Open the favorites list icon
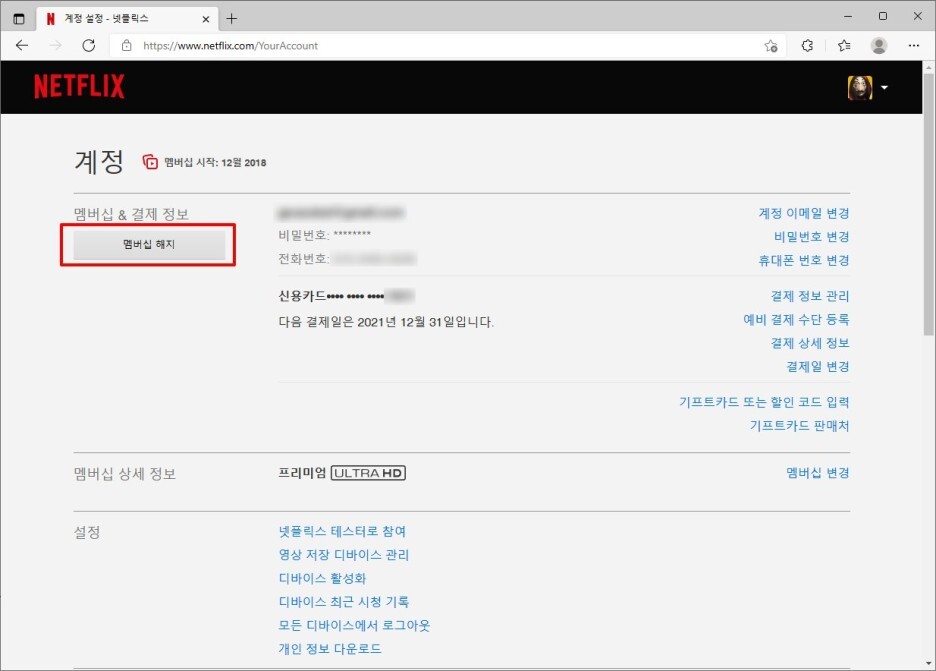 tap(844, 45)
